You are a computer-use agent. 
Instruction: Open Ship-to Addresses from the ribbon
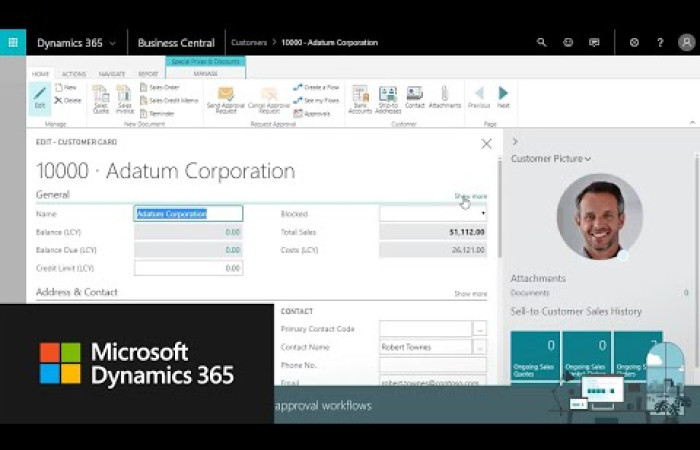388,97
